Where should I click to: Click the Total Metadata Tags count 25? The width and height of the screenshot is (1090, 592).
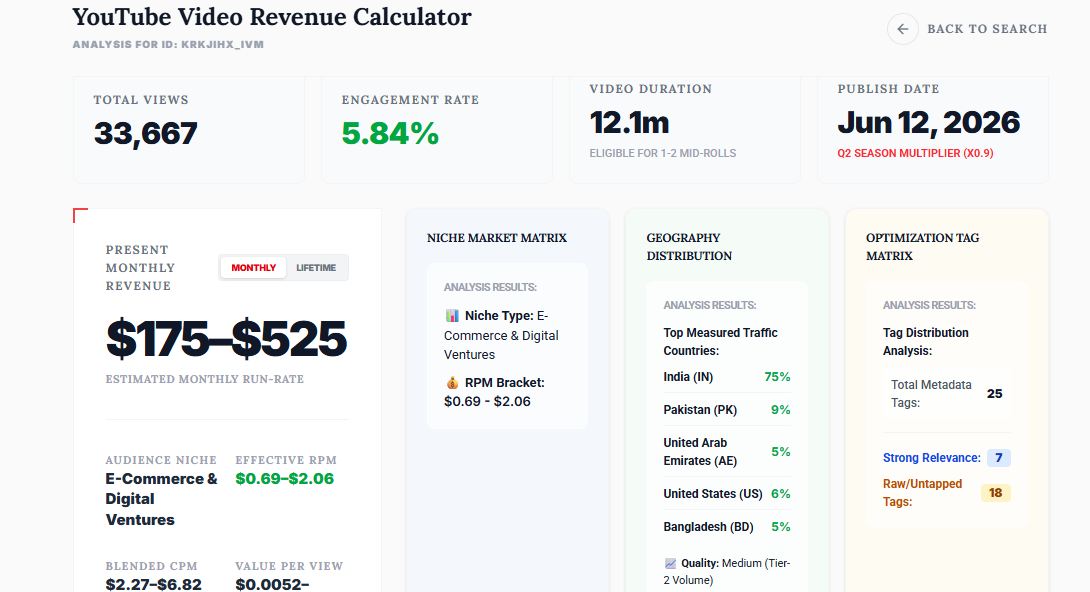(995, 394)
